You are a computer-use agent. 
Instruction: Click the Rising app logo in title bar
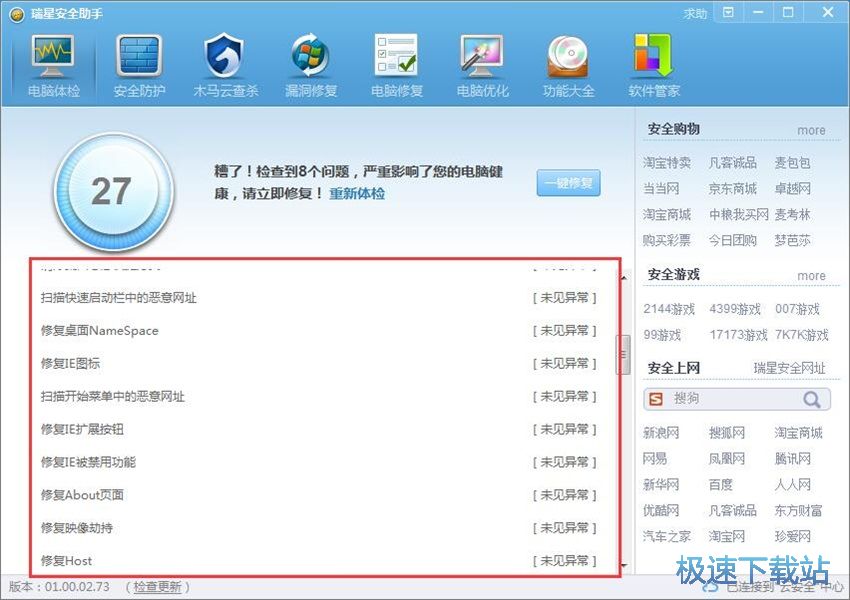[16, 14]
